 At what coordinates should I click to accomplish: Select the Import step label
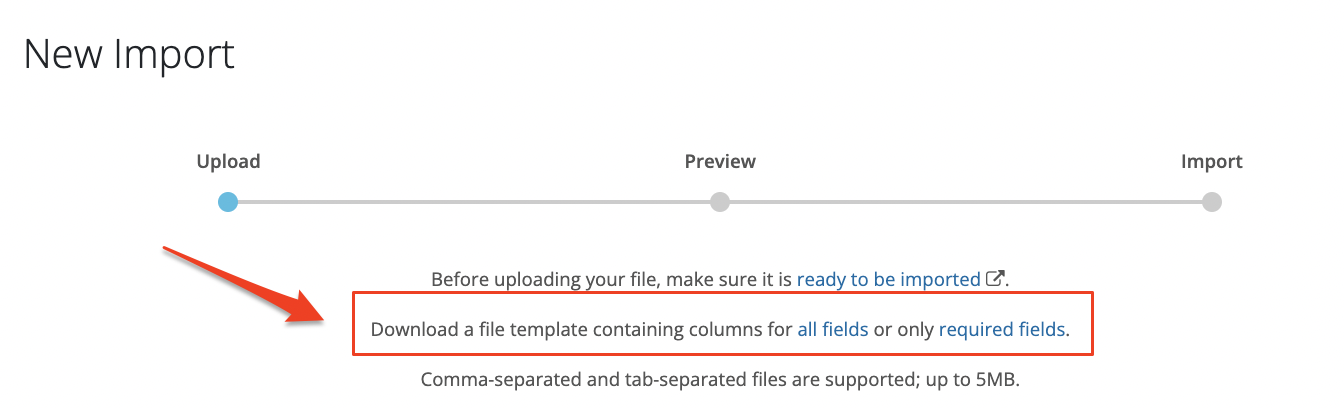coord(1211,162)
